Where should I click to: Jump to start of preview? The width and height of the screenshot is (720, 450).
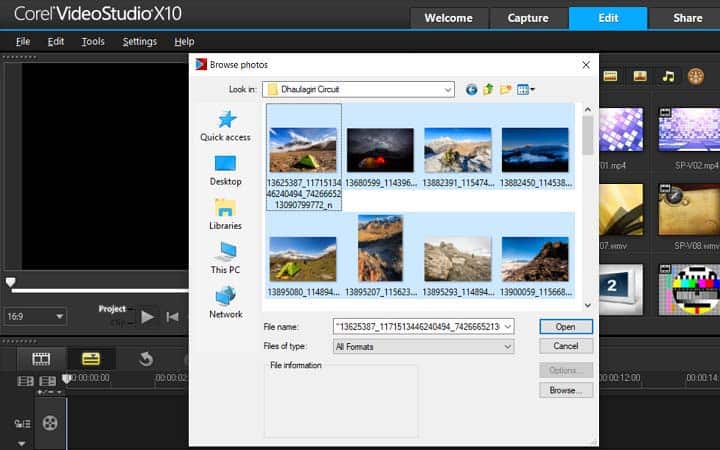click(173, 317)
